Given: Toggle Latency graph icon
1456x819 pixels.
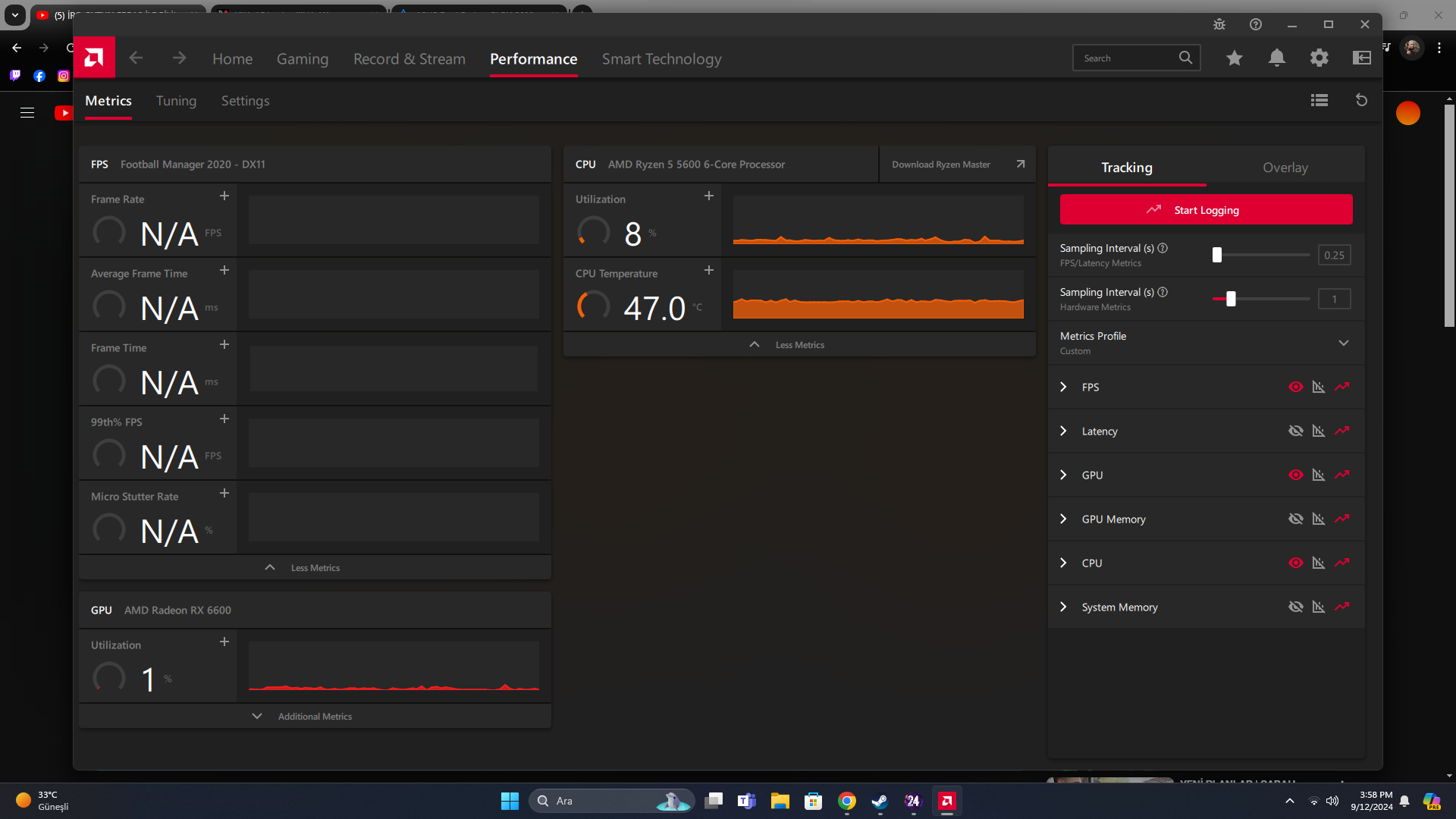Looking at the screenshot, I should 1319,431.
